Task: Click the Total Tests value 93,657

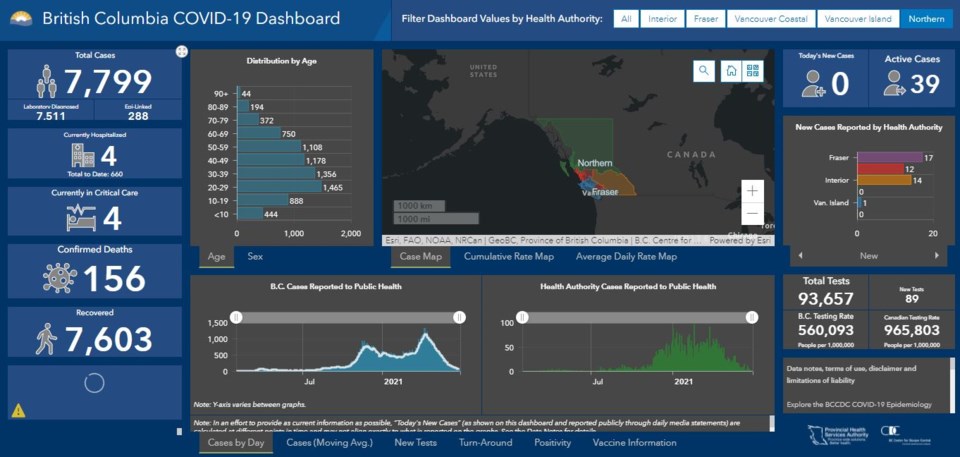Action: pos(825,299)
